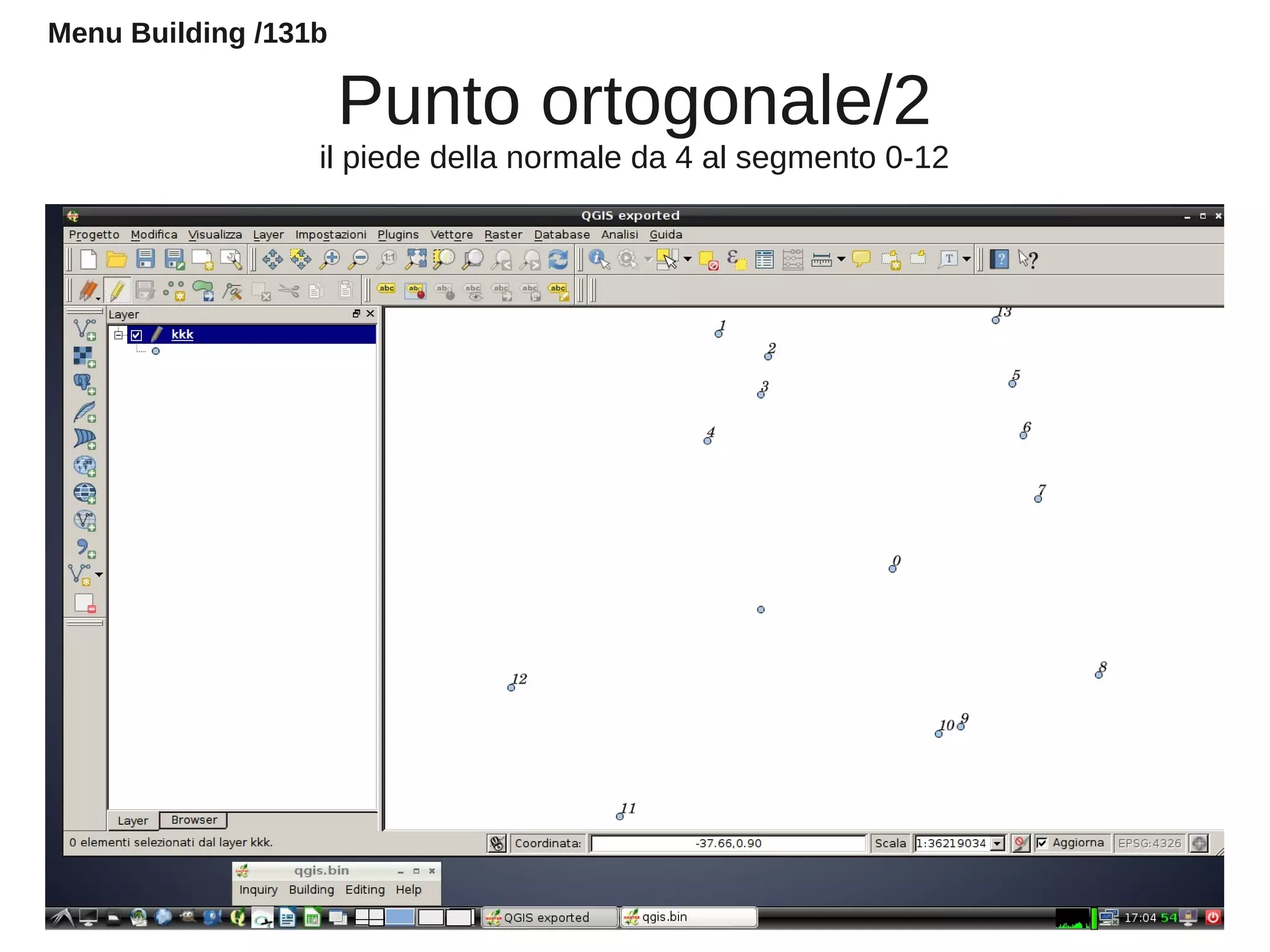Click the Coordinata input field
The height and width of the screenshot is (952, 1270).
point(728,843)
